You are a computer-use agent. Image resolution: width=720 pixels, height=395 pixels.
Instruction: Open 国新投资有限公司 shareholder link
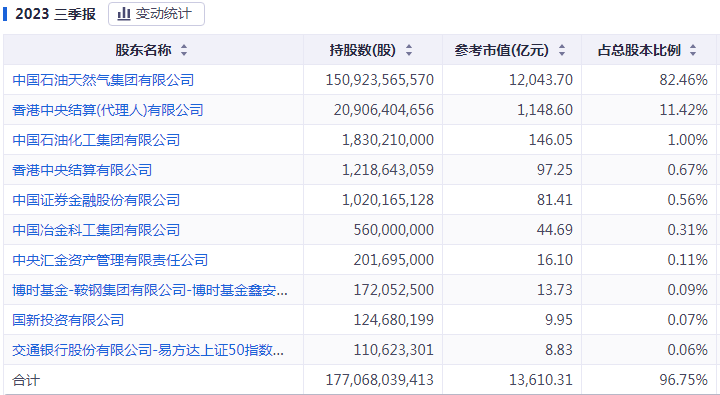coord(68,320)
